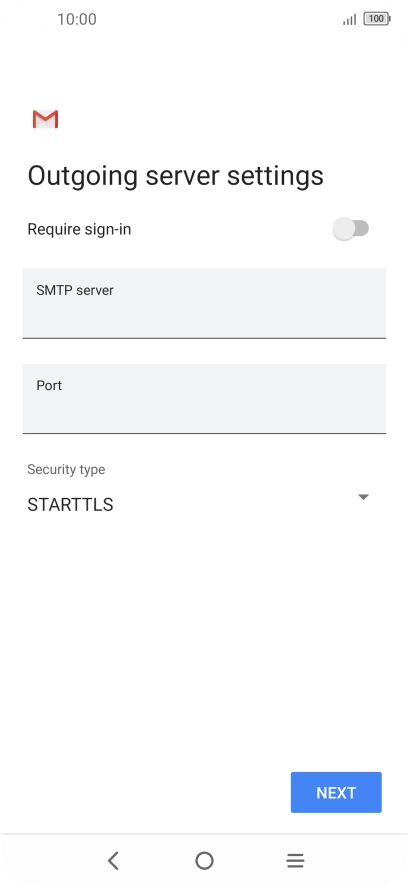Tap the signal strength icon
The height and width of the screenshot is (888, 409).
tap(350, 19)
